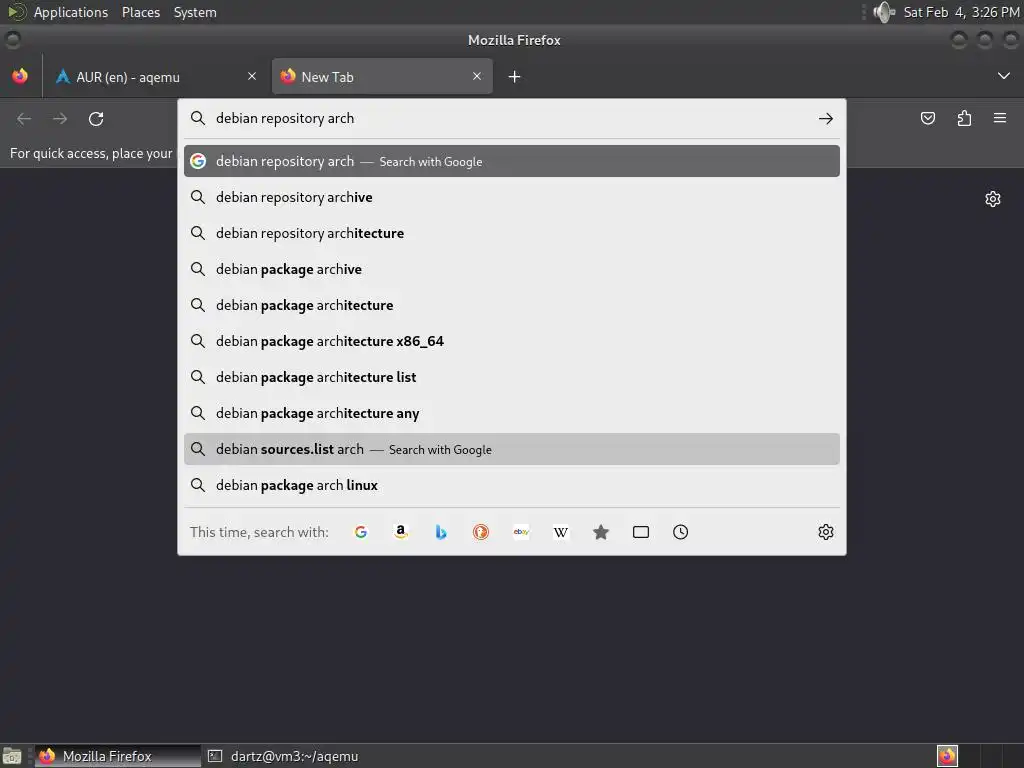Close the New Tab tab
1024x768 pixels.
tap(477, 76)
